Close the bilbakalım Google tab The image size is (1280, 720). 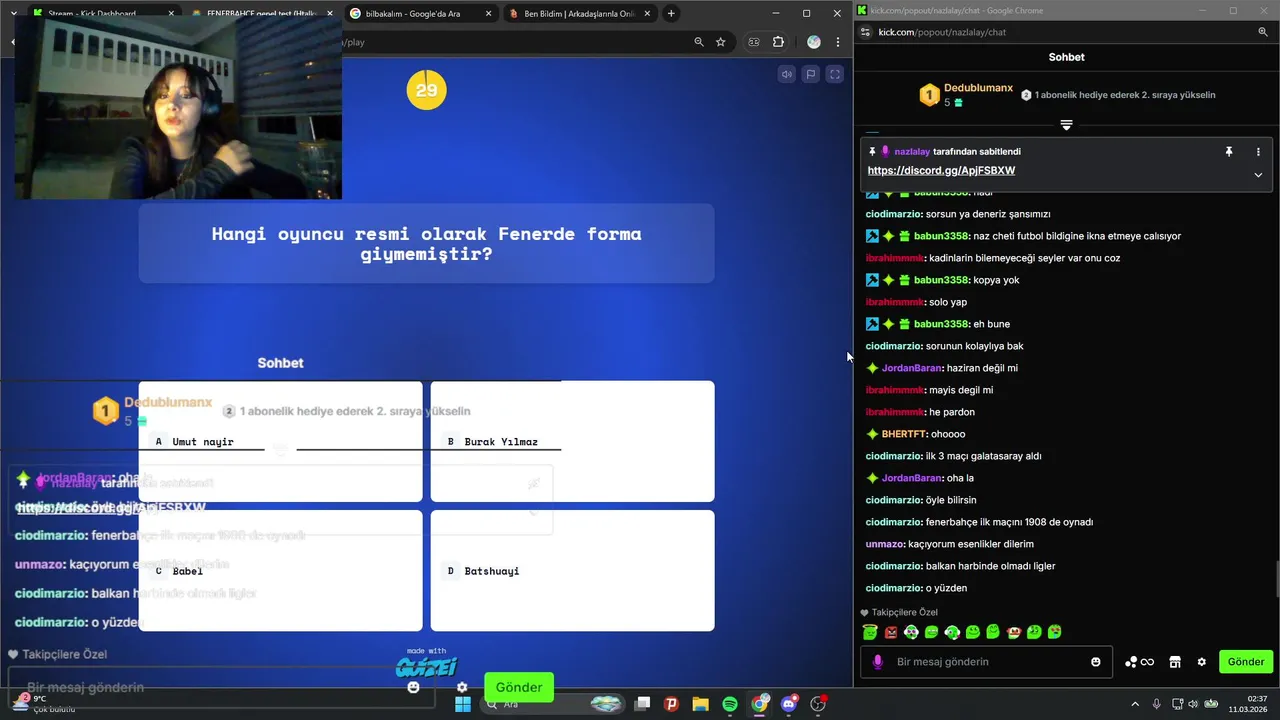488,14
